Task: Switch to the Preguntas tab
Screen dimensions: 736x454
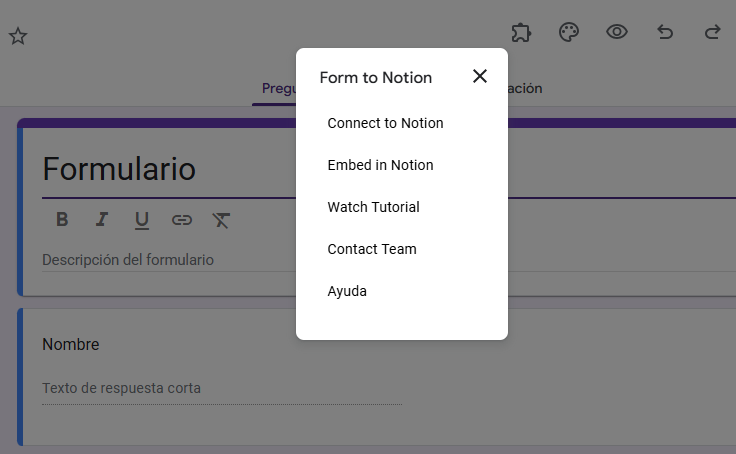Action: [275, 89]
